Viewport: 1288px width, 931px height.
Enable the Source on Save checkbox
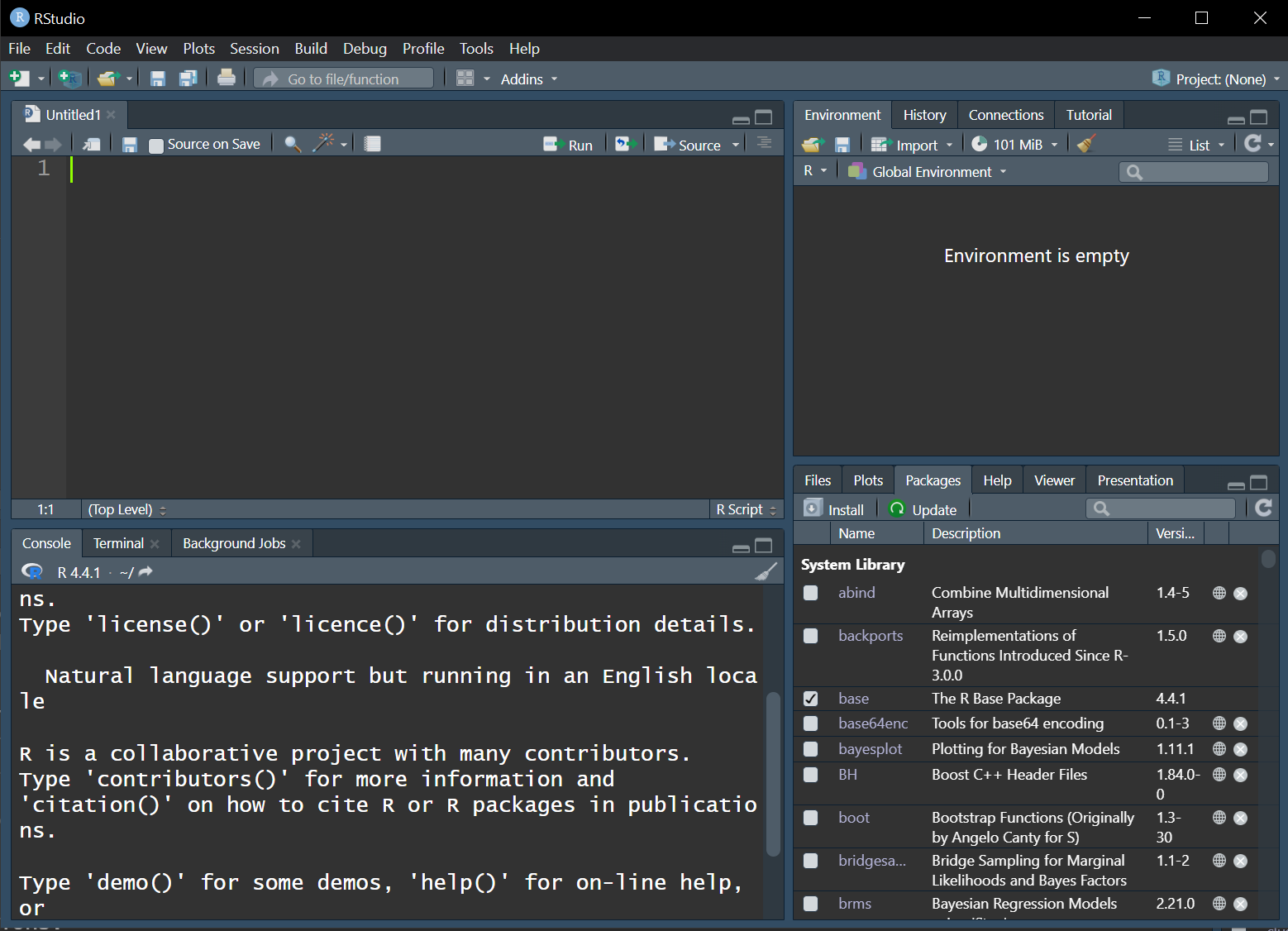[x=156, y=145]
